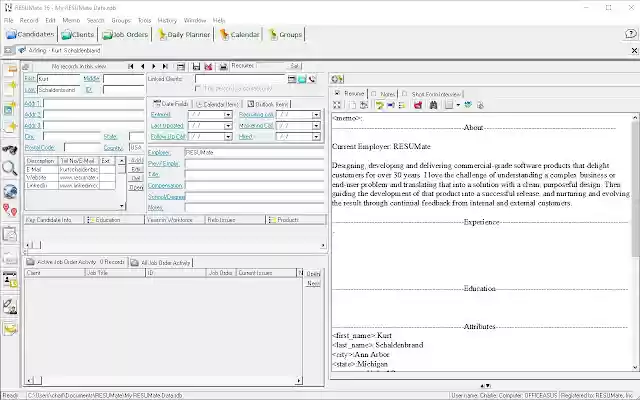Open the Job Orders module
Screen dimensions: 640x400
click(125, 35)
